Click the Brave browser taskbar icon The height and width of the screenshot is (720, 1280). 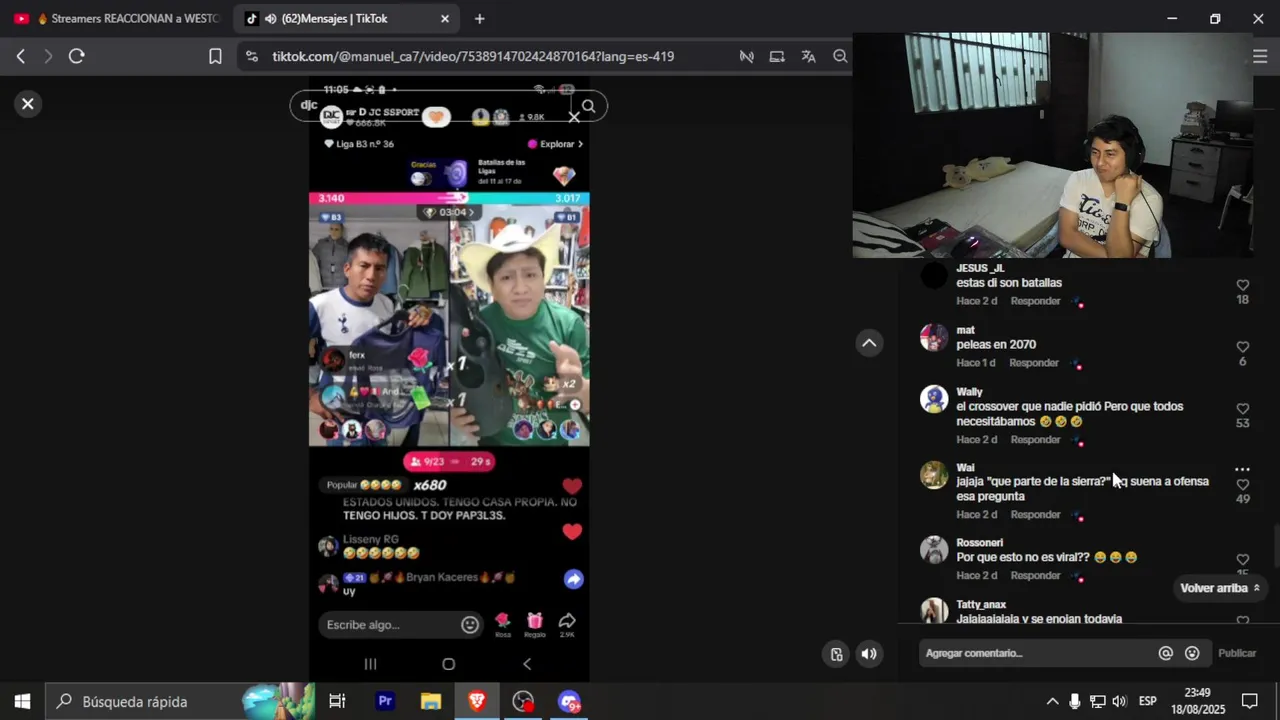tap(477, 701)
